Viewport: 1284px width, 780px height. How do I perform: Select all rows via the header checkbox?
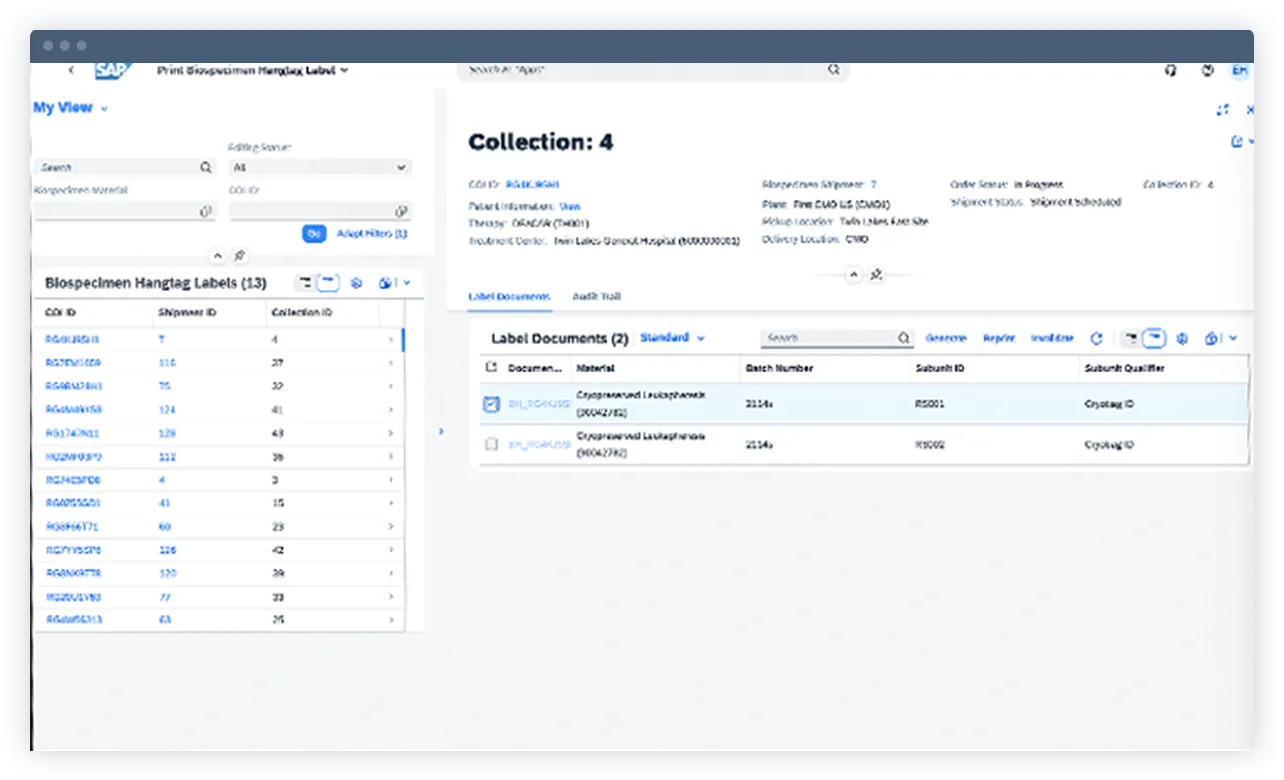(x=489, y=368)
